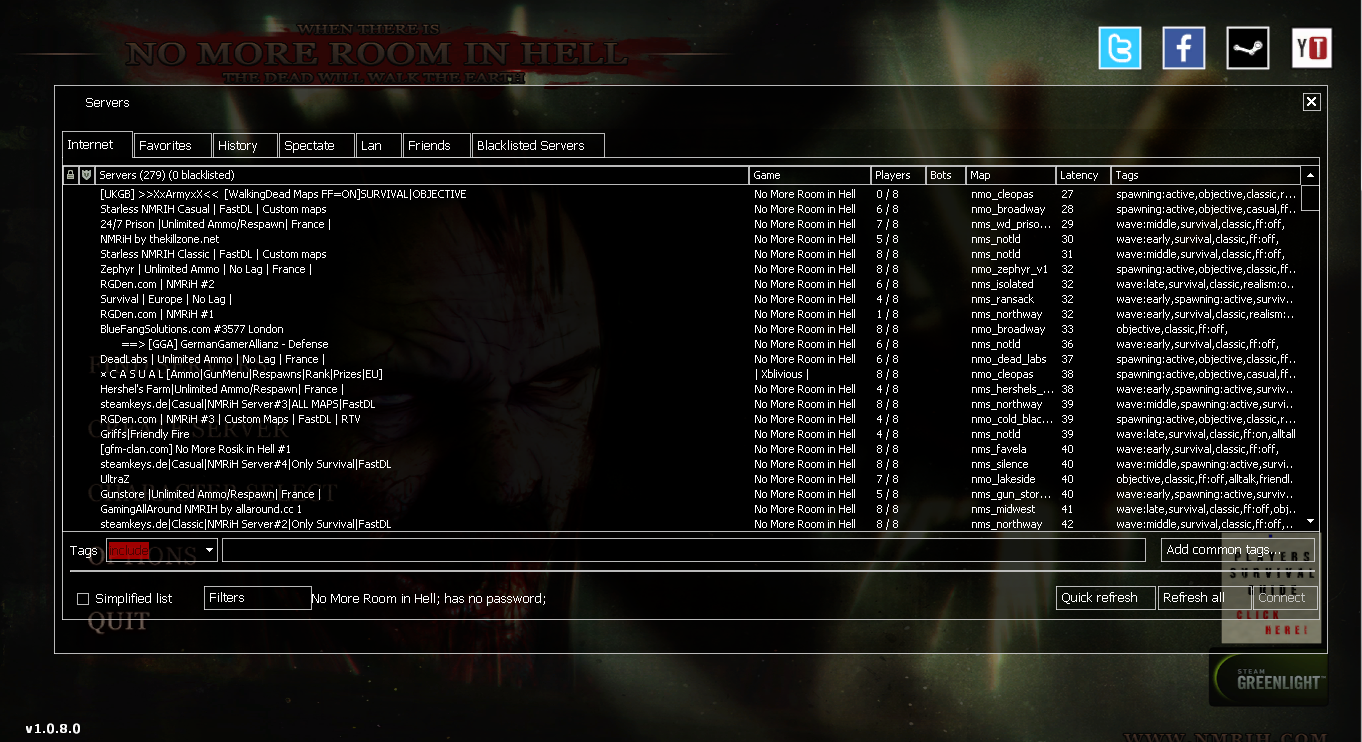Click the Refresh all button

[x=1203, y=598]
